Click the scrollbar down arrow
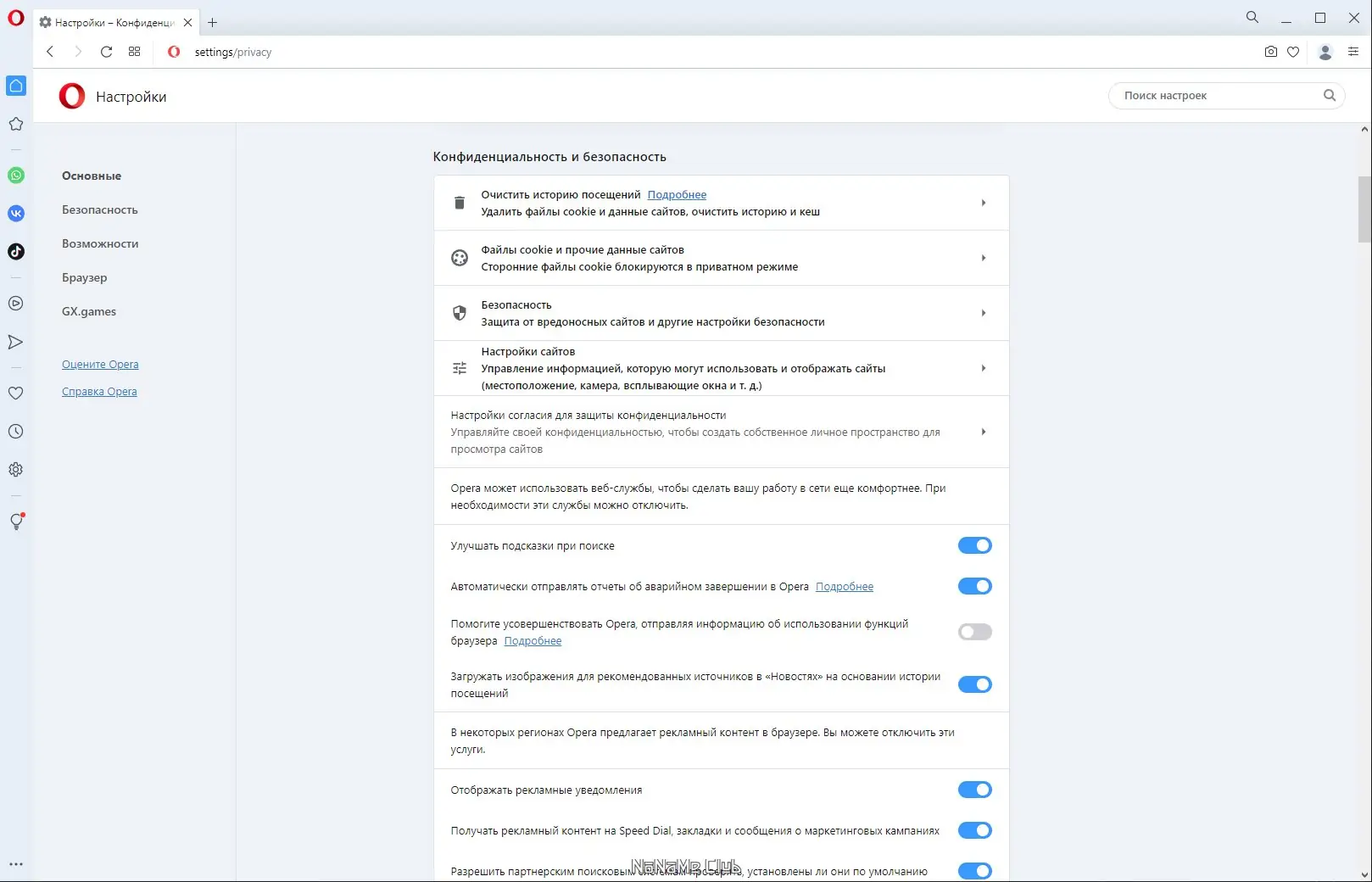Viewport: 1372px width, 882px height. pyautogui.click(x=1364, y=874)
